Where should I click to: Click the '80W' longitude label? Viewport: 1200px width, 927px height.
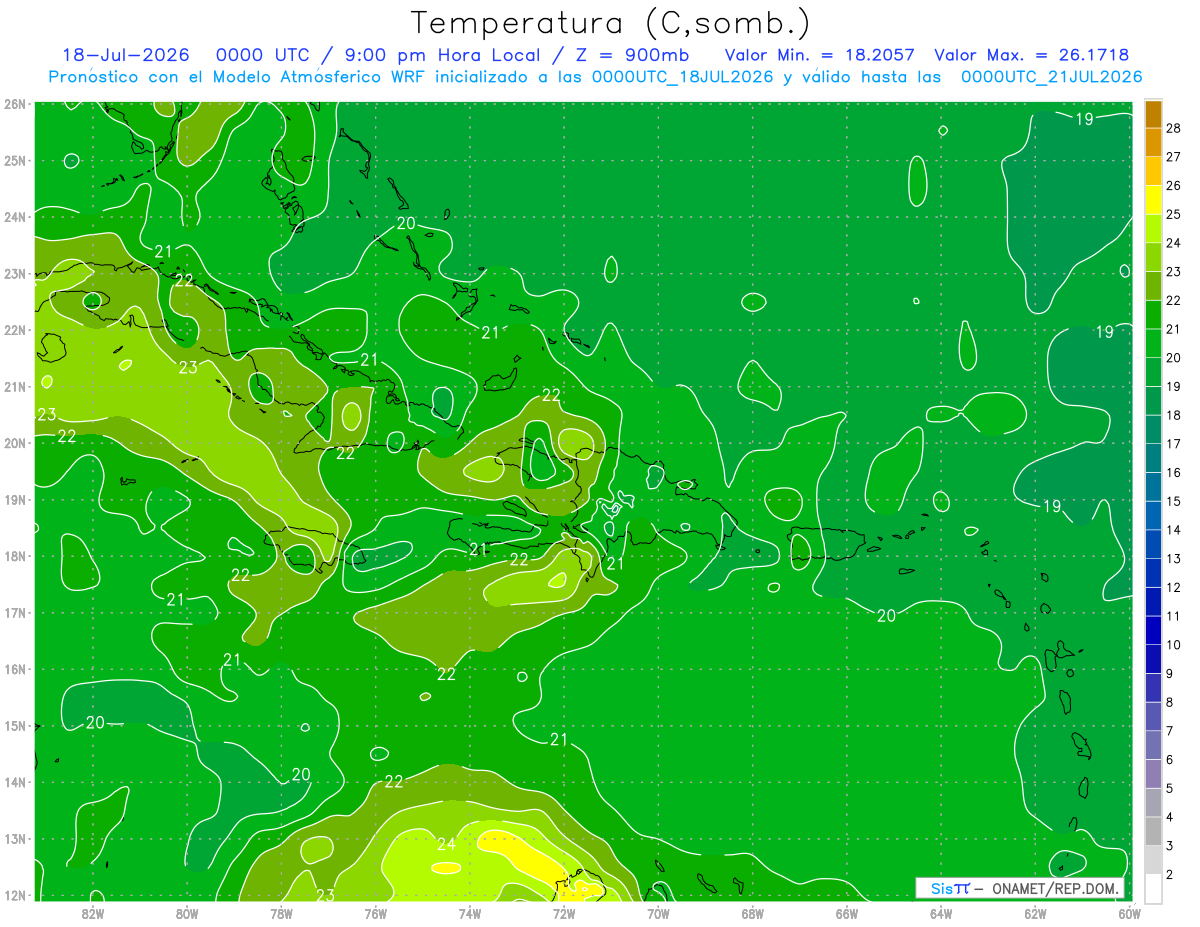click(187, 913)
